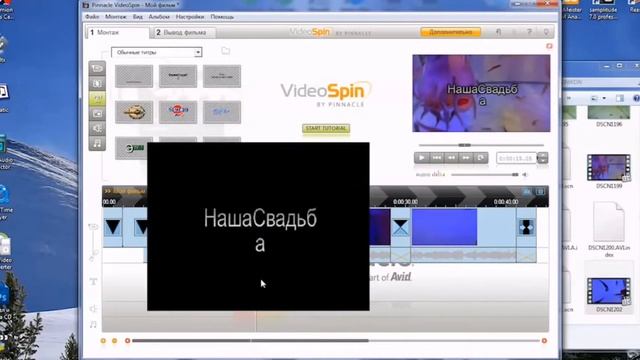Click the timecode counter field
This screenshot has width=640, height=360.
point(516,158)
